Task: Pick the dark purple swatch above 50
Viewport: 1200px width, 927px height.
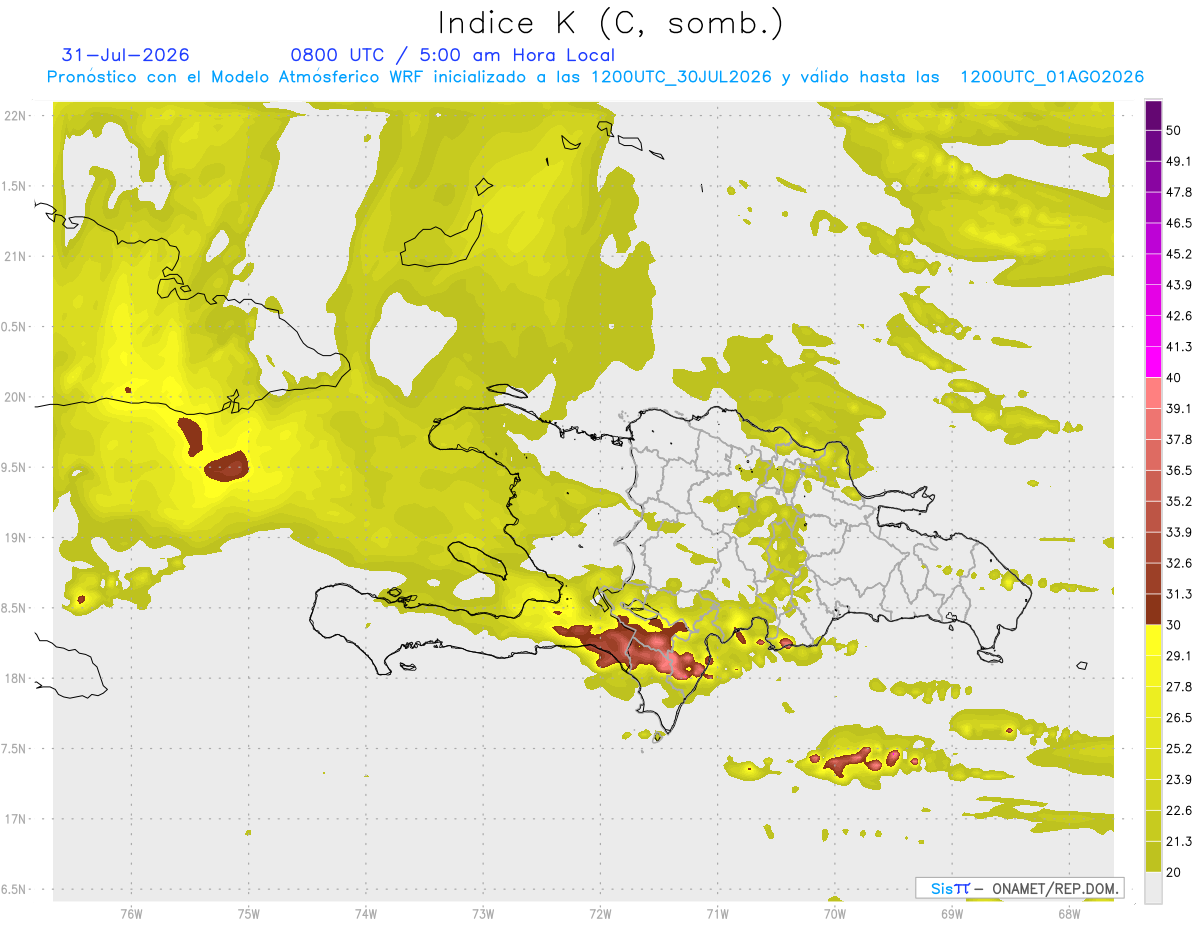Action: (x=1153, y=116)
